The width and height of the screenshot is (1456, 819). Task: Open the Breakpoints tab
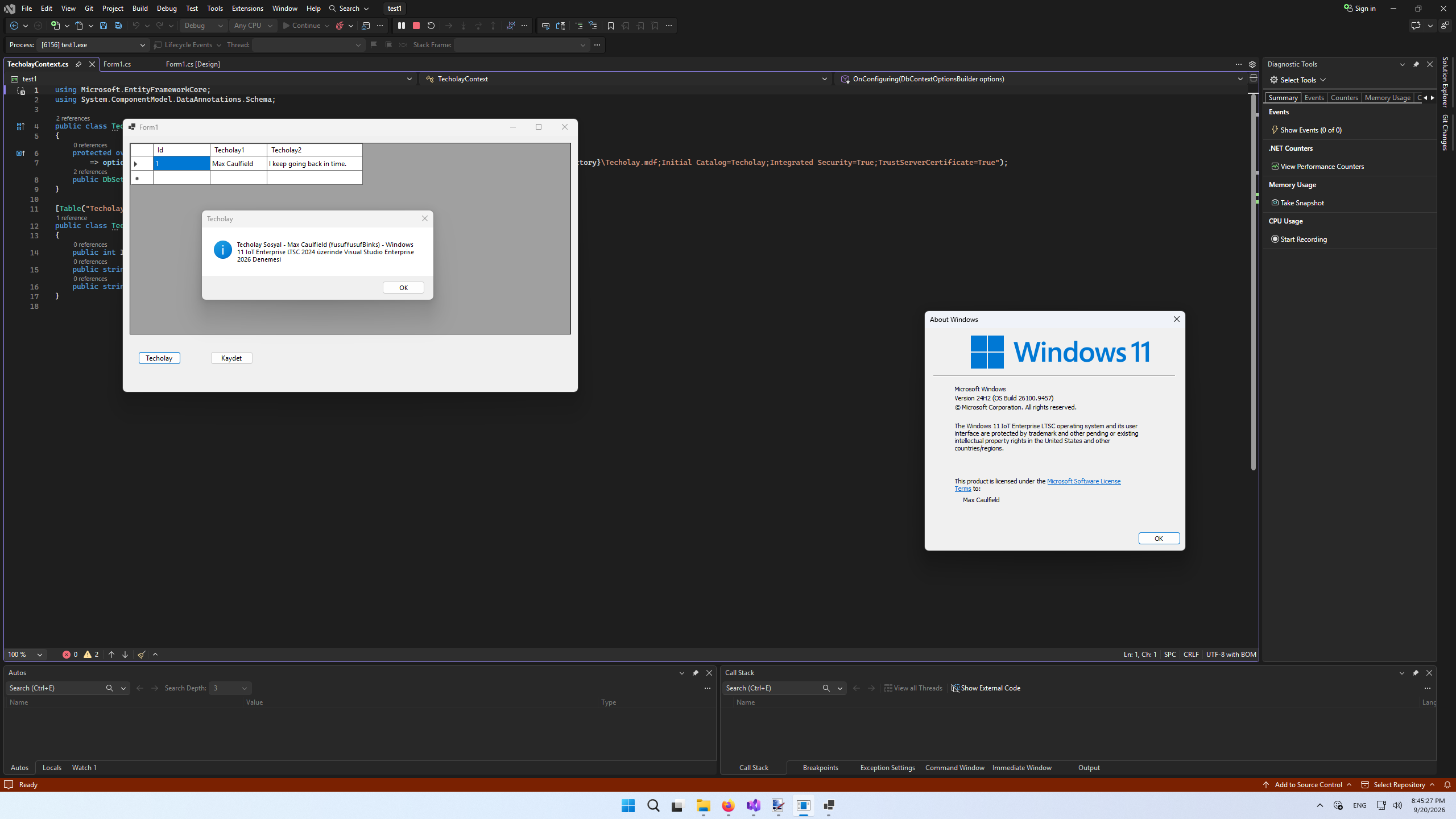click(x=821, y=768)
